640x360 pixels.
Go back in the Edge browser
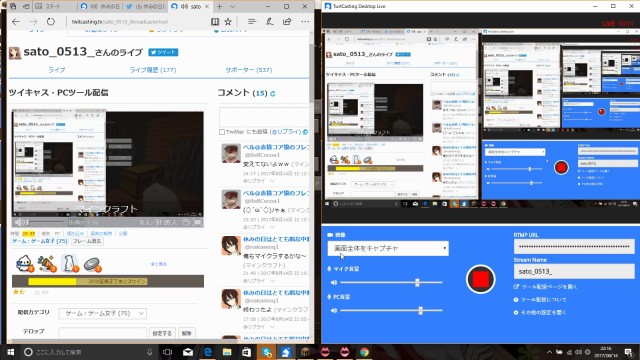(16, 22)
